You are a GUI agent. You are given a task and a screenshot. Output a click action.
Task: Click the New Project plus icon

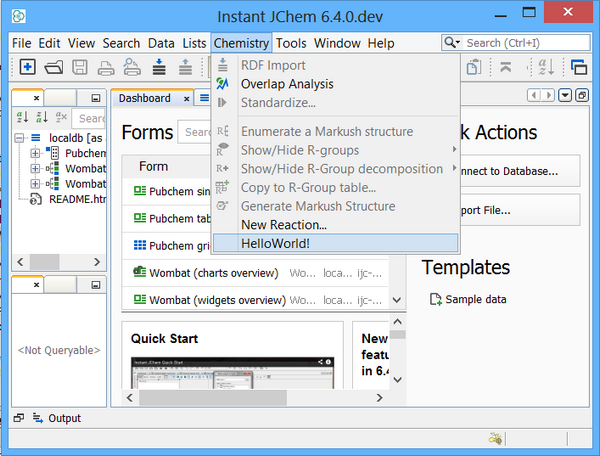pos(28,67)
